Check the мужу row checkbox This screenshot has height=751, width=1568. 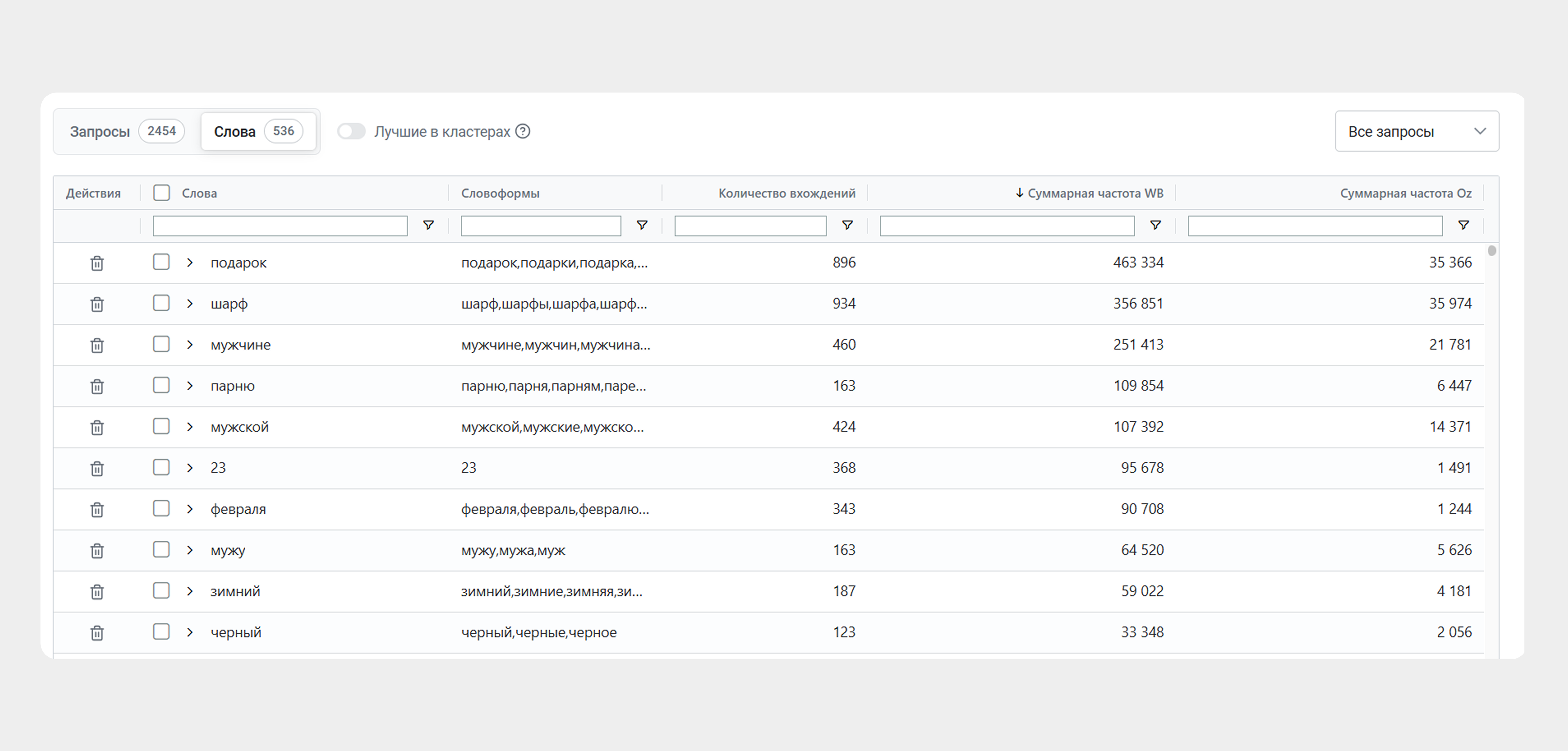[161, 550]
